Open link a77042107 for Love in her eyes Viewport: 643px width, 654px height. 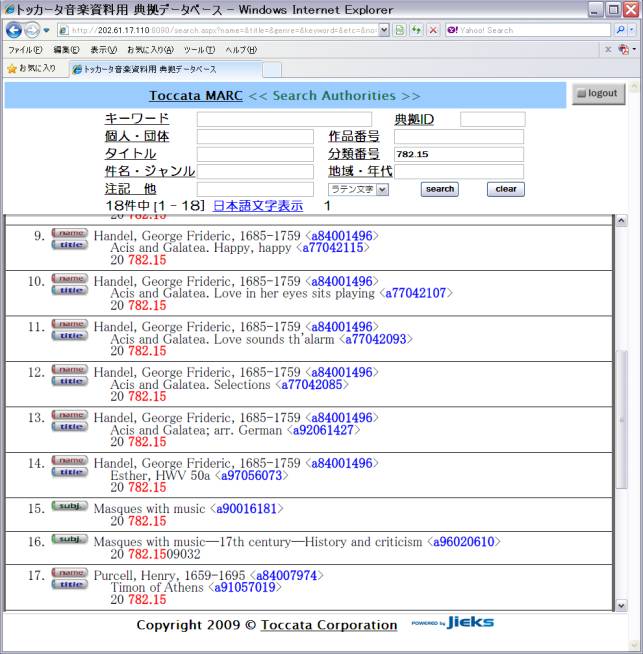(416, 293)
